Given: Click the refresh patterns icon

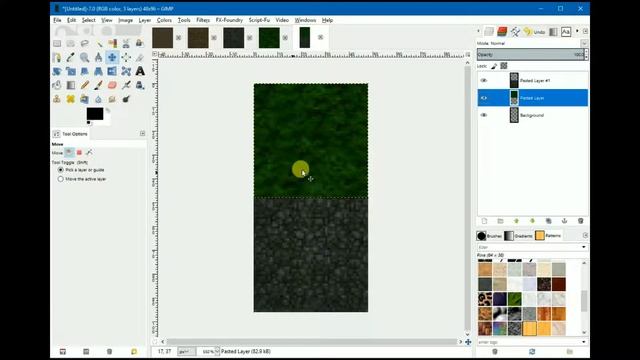Looking at the screenshot, I should tap(532, 351).
